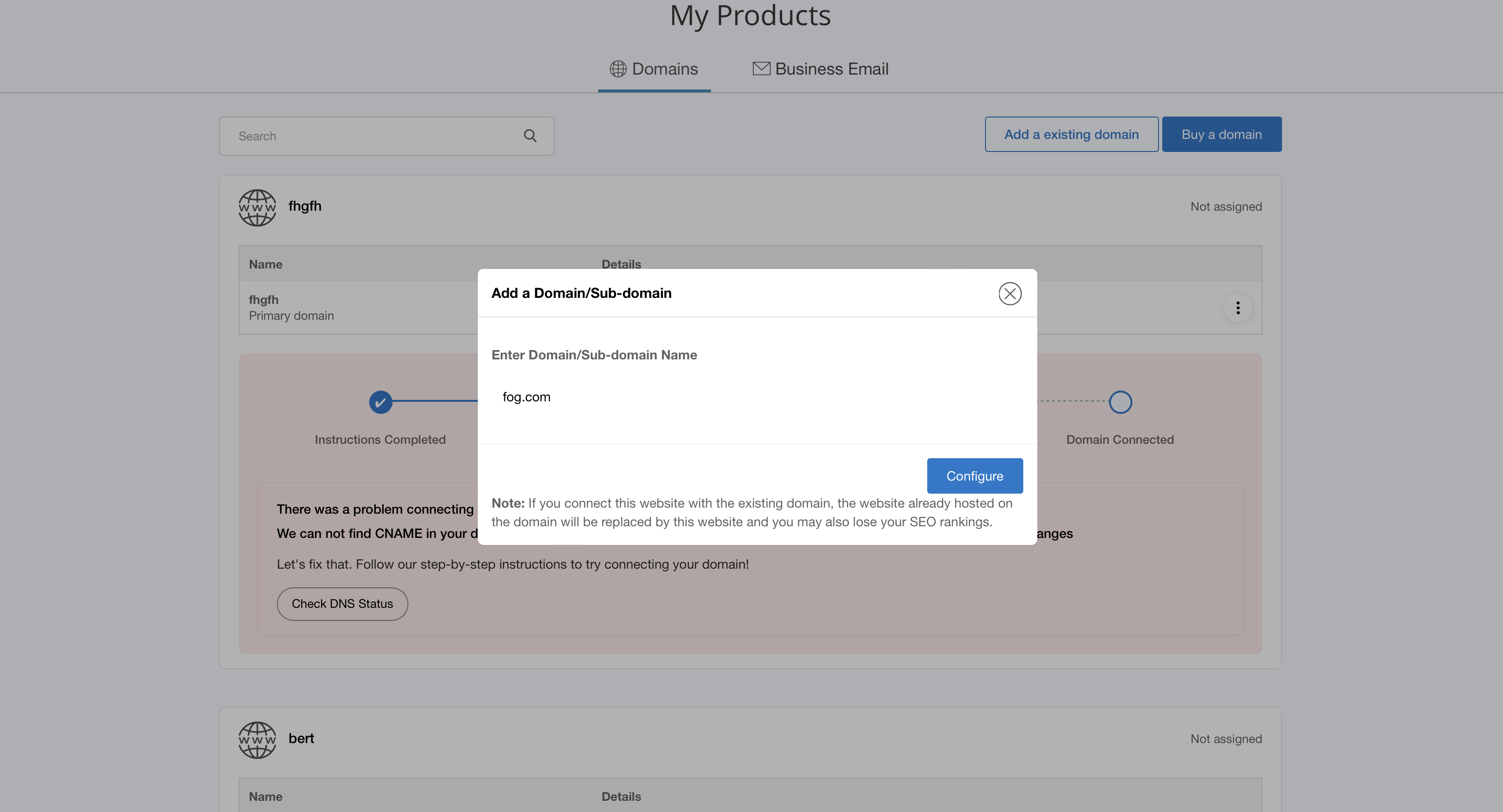
Task: Click the fhgfh domain card title
Action: tap(304, 206)
